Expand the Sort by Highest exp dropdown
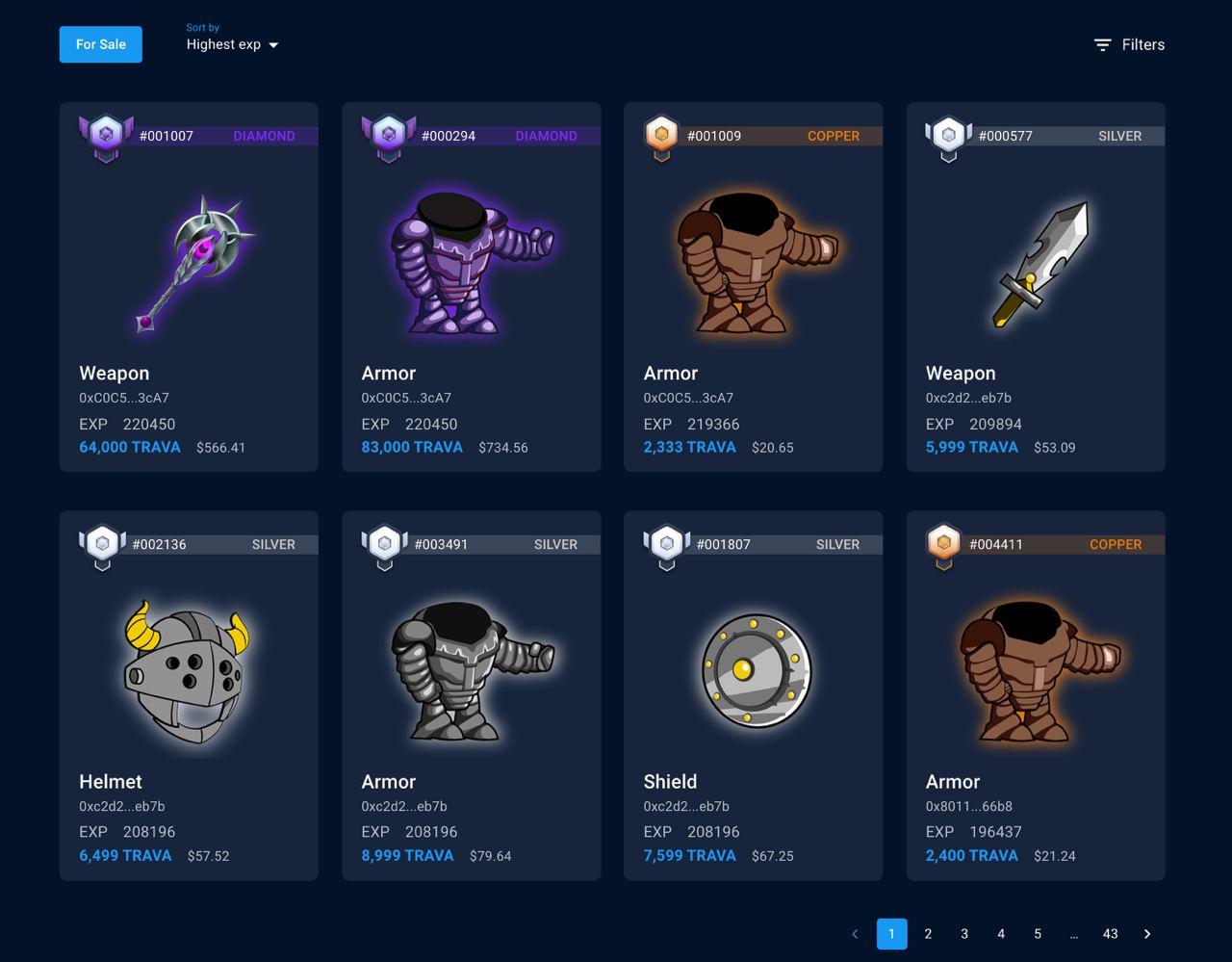 click(232, 44)
